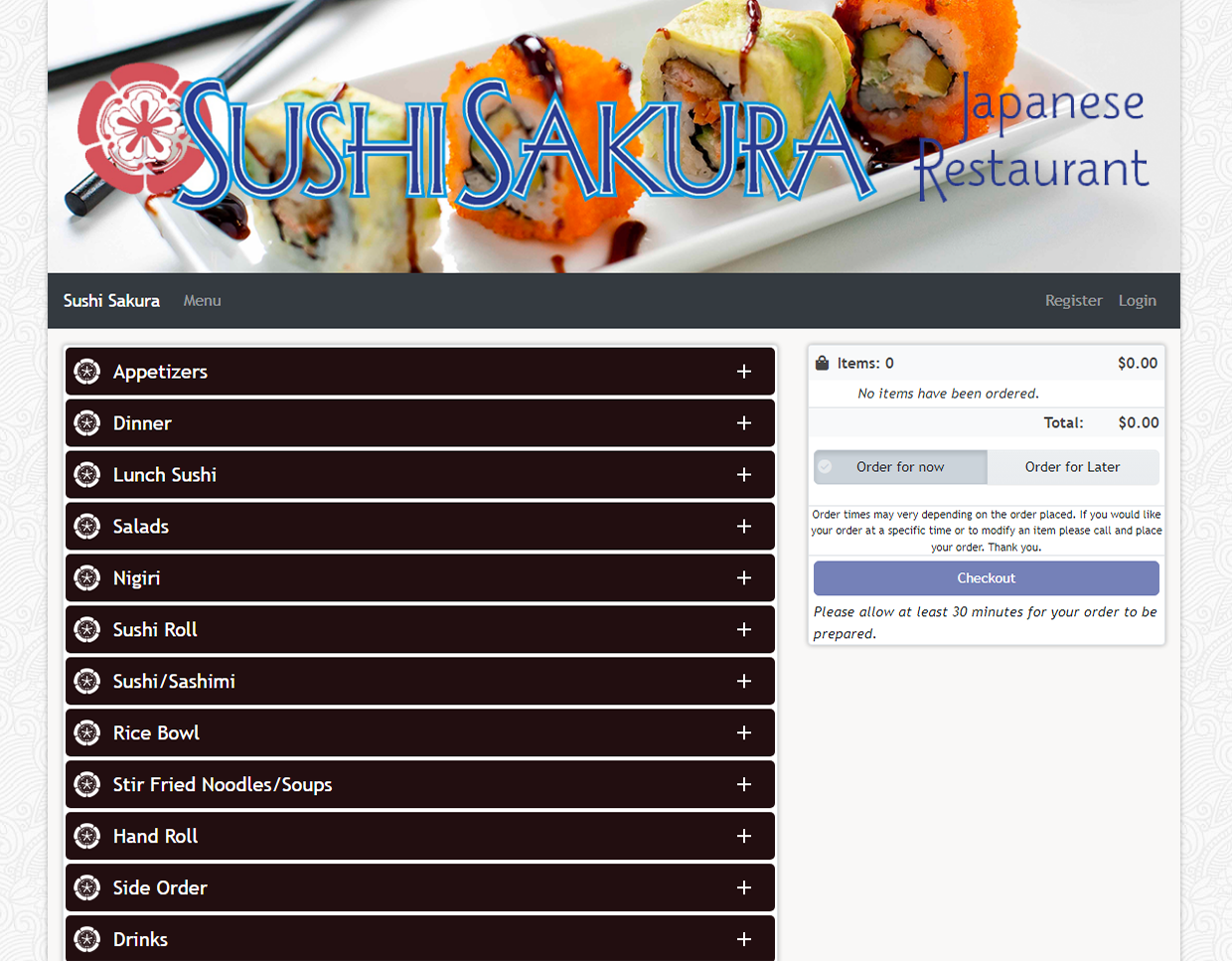Click the No items have been ordered message
This screenshot has width=1232, height=961.
pos(949,394)
